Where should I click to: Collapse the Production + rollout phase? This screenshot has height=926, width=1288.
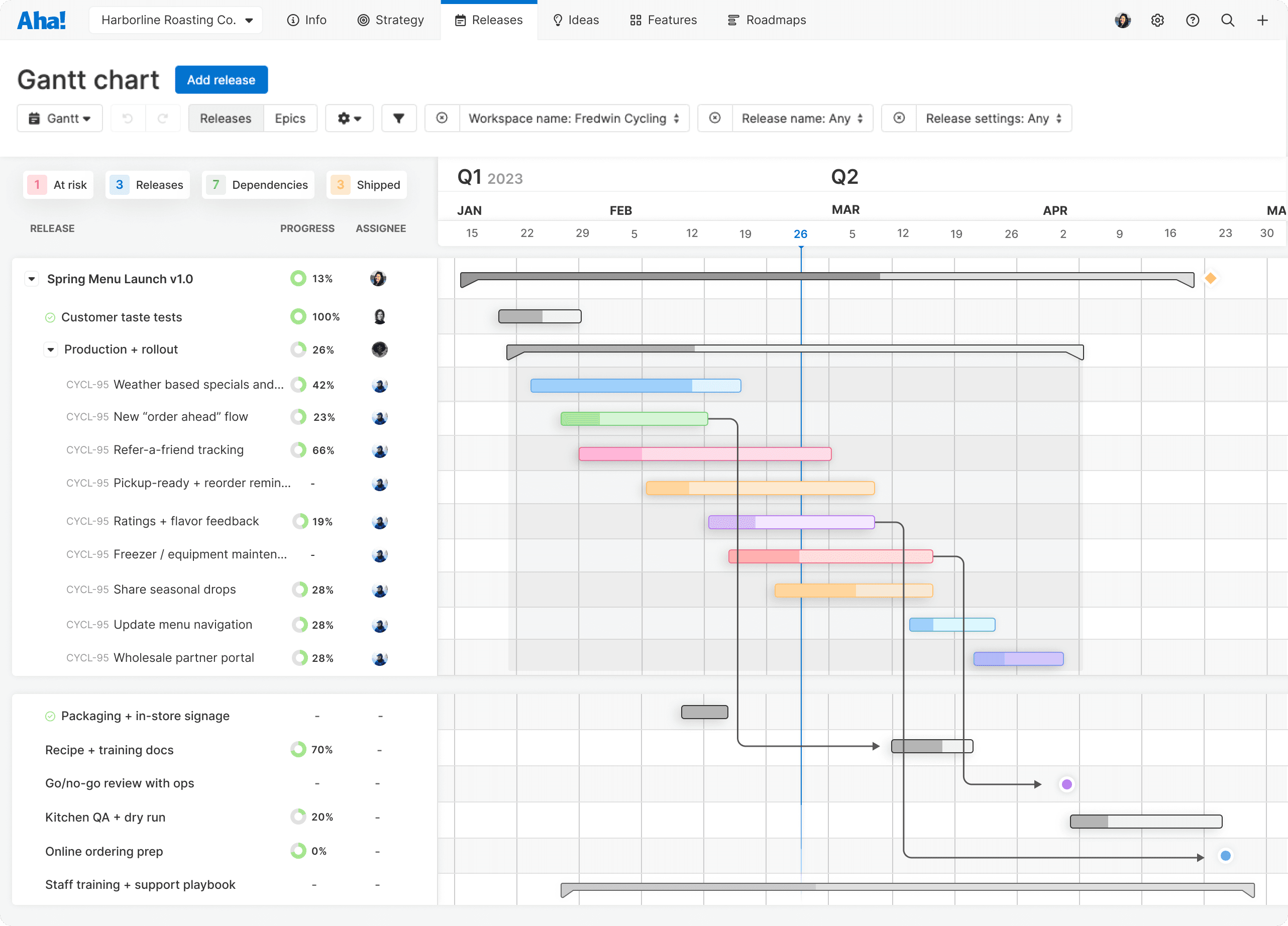(x=51, y=350)
